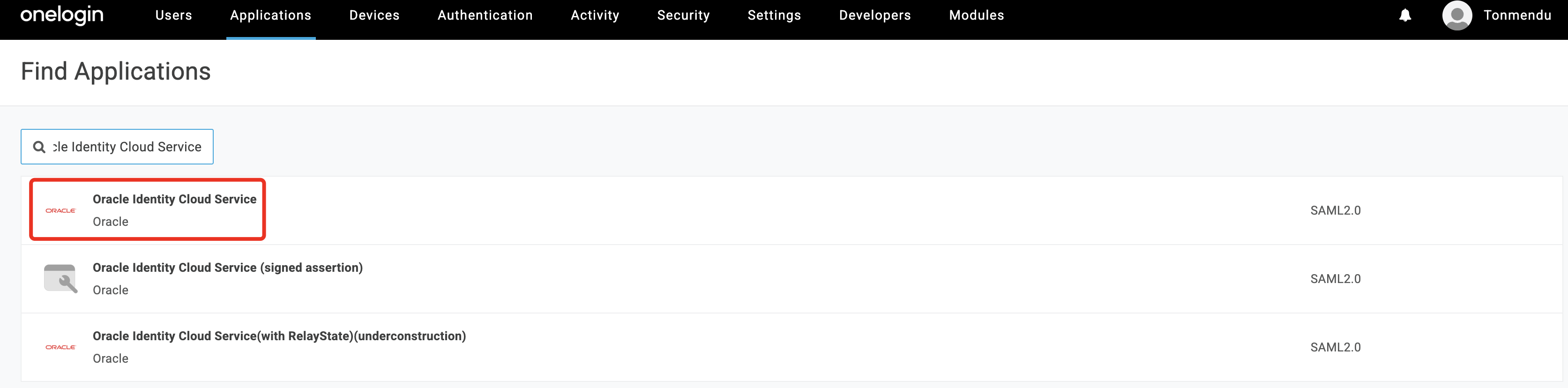Open the Settings menu

pyautogui.click(x=774, y=15)
